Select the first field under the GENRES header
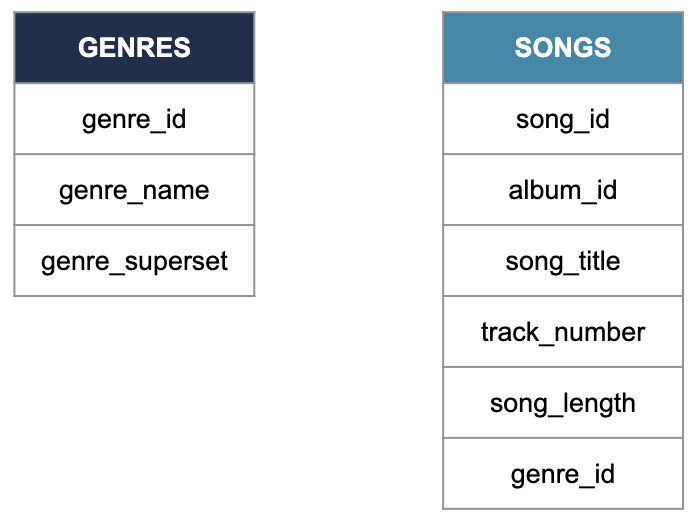The image size is (695, 523). tap(134, 119)
